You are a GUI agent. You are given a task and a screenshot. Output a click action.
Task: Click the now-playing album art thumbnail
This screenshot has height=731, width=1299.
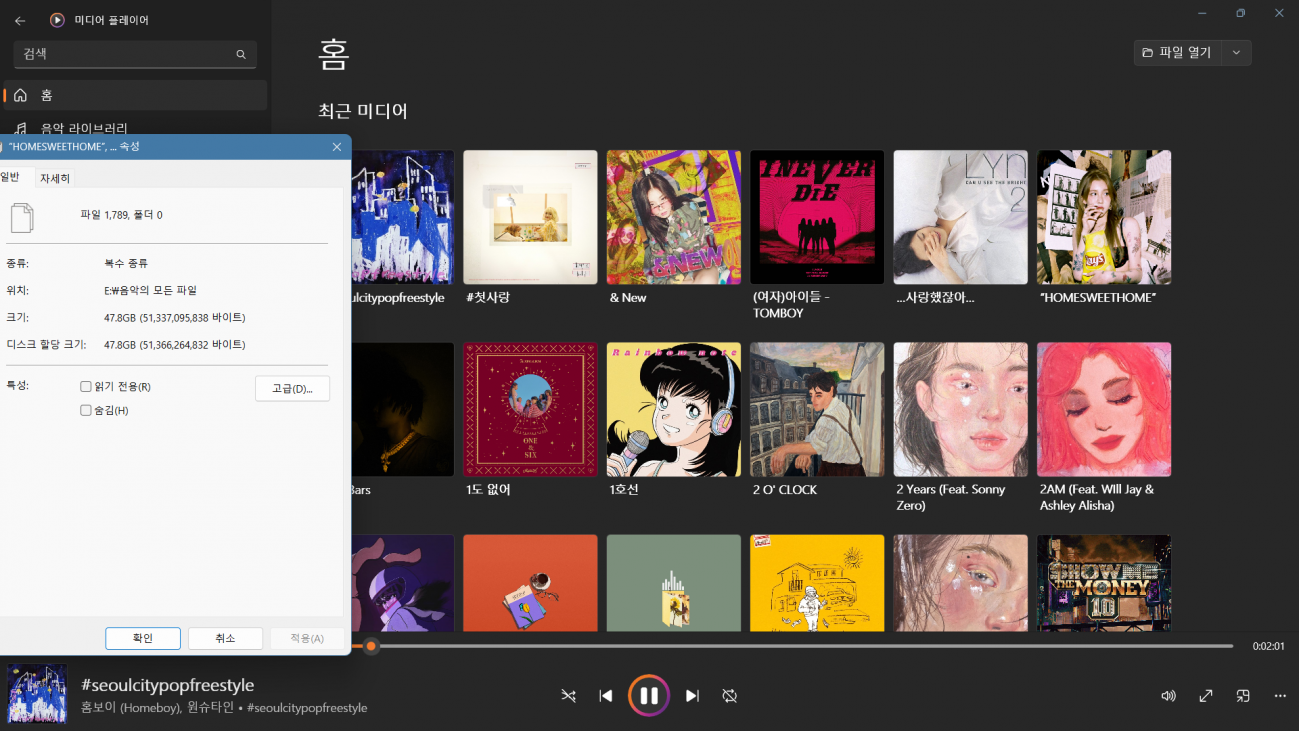point(37,694)
